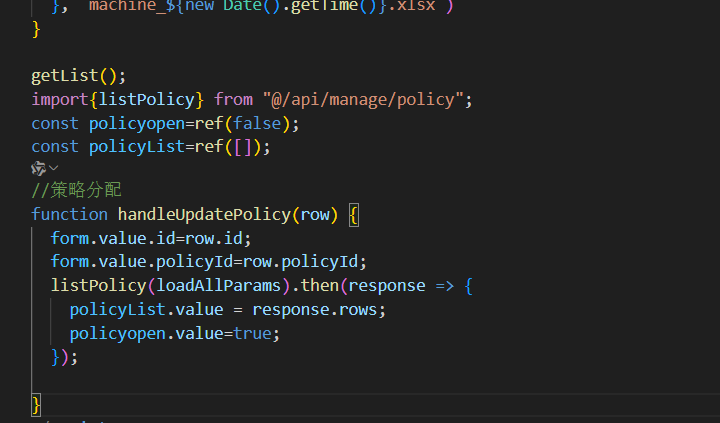720x423 pixels.
Task: Click the policyopen variable in its const declaration
Action: 137,124
